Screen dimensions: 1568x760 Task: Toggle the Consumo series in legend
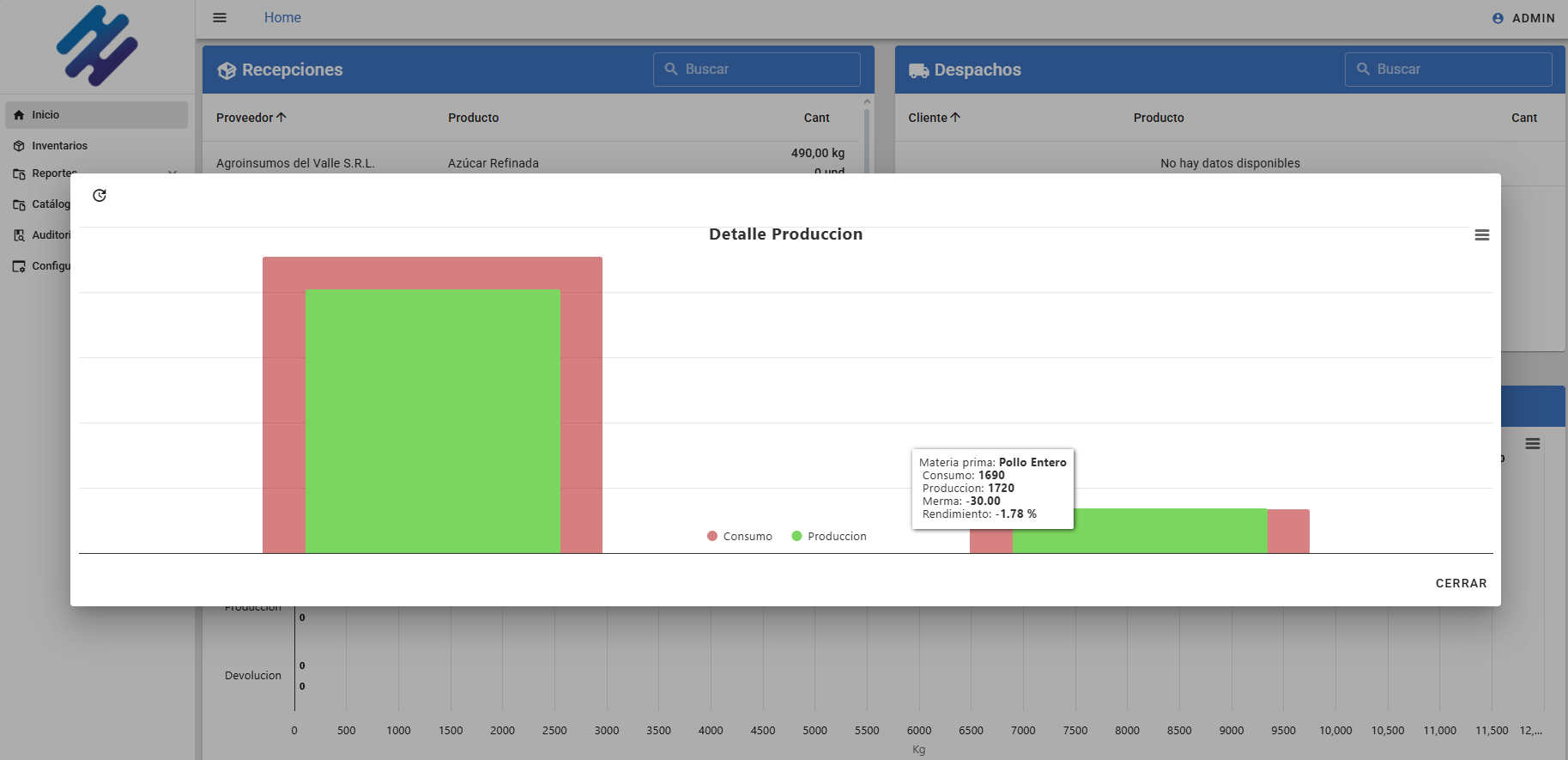[x=739, y=536]
